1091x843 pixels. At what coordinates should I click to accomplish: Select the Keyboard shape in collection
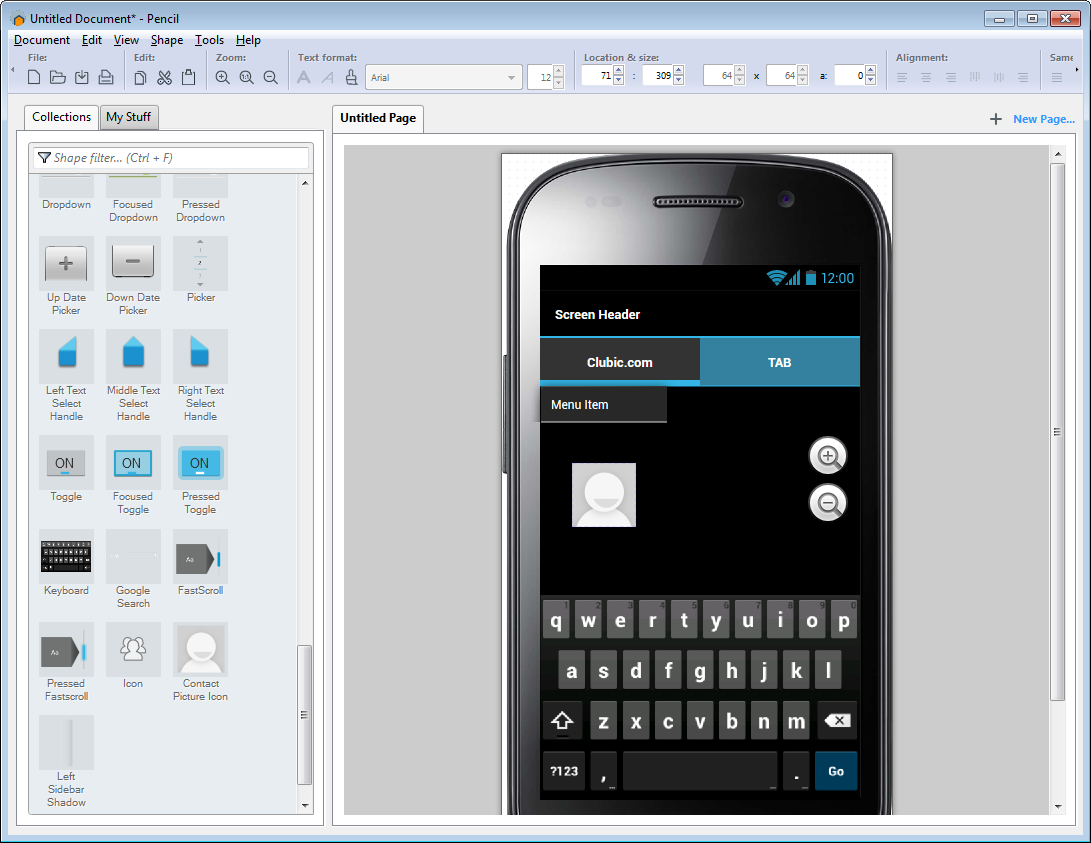click(66, 557)
